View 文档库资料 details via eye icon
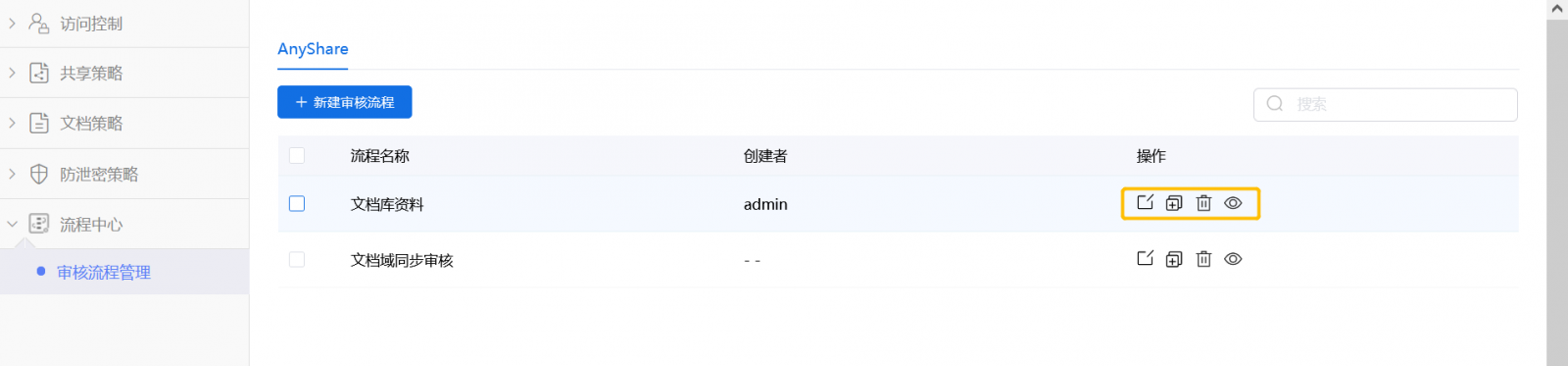 click(x=1233, y=203)
